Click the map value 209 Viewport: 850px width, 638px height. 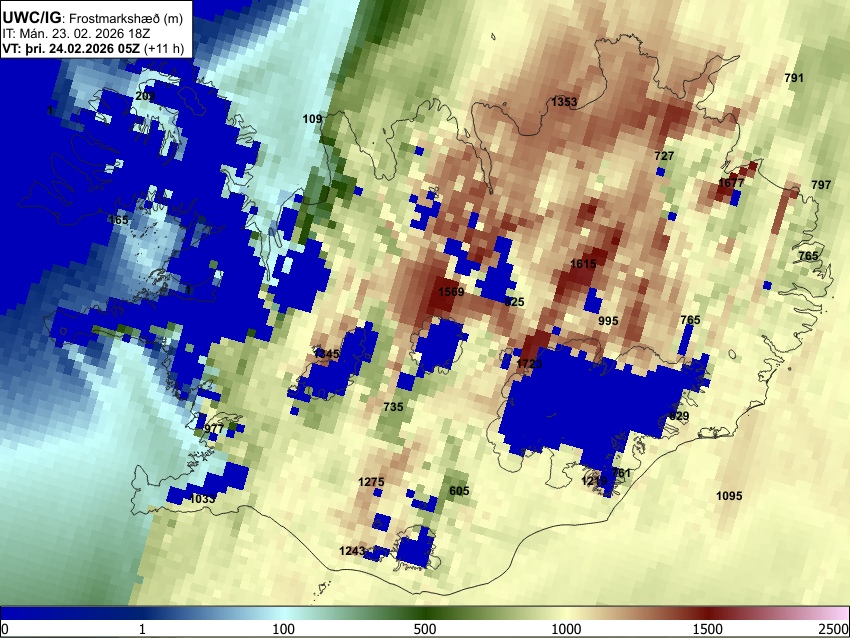[x=145, y=96]
